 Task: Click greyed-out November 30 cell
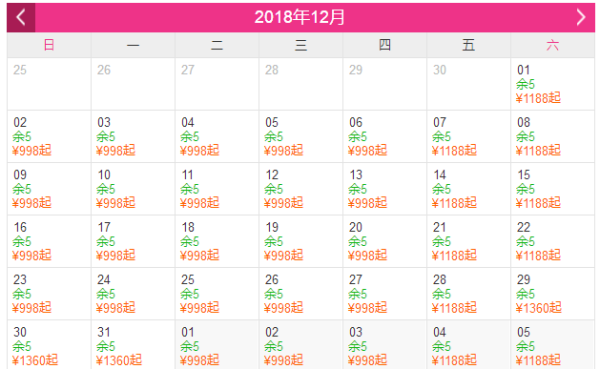coord(469,84)
